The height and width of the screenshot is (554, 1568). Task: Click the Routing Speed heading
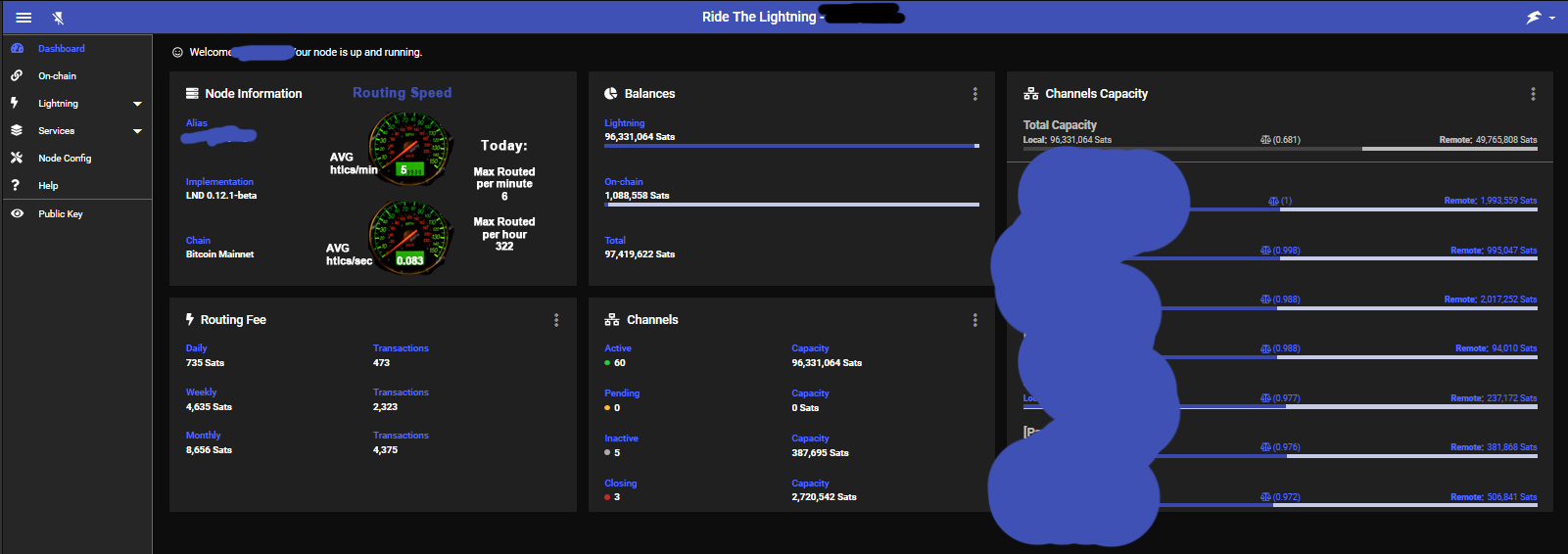pyautogui.click(x=403, y=93)
